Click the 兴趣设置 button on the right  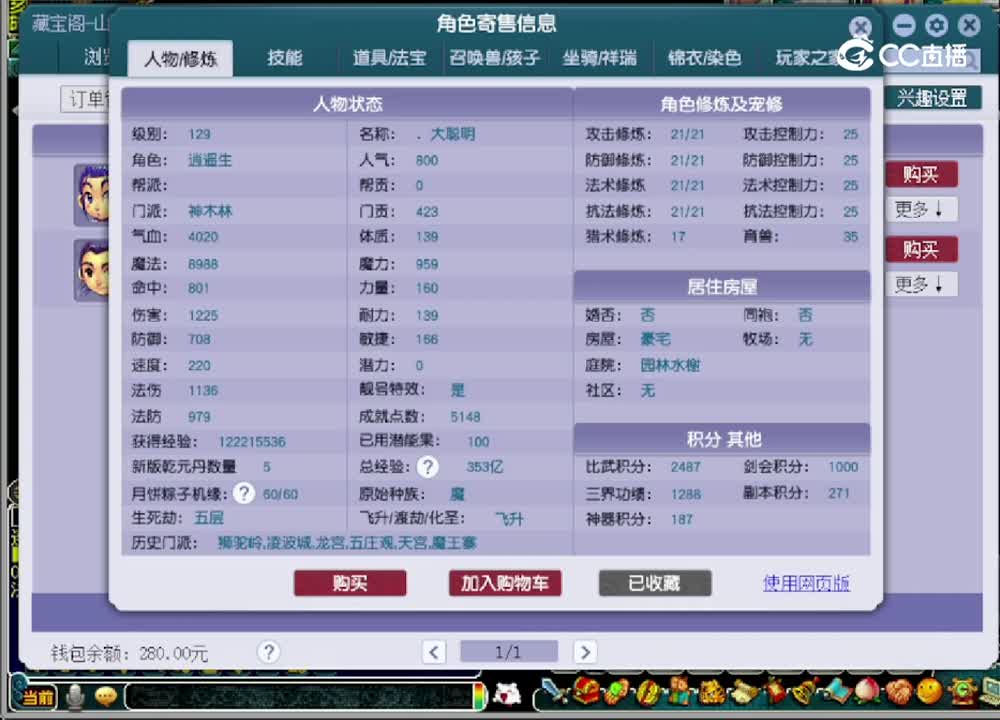pyautogui.click(x=932, y=98)
